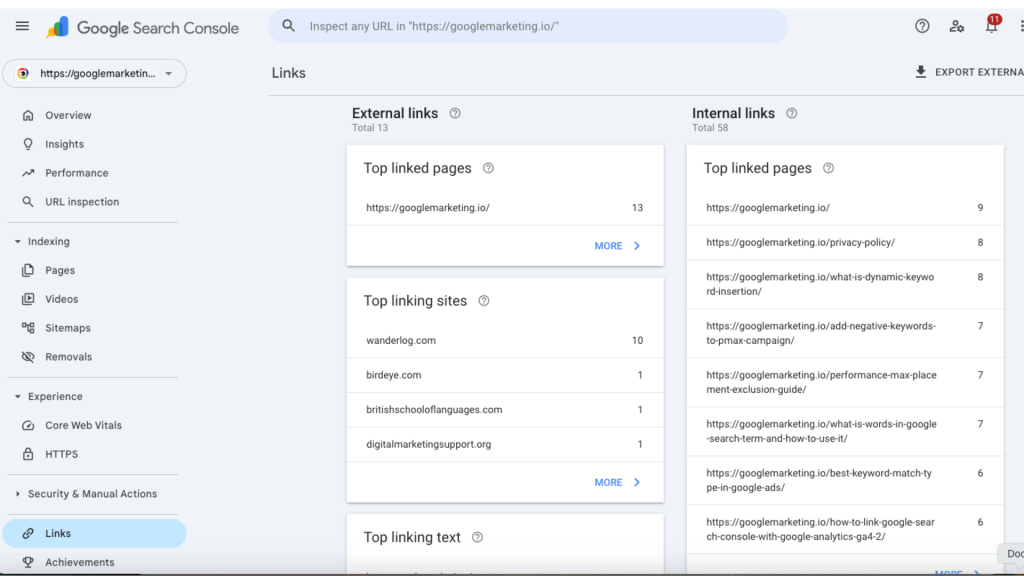Click the Help question mark icon in header
This screenshot has width=1024, height=576.
(x=922, y=26)
